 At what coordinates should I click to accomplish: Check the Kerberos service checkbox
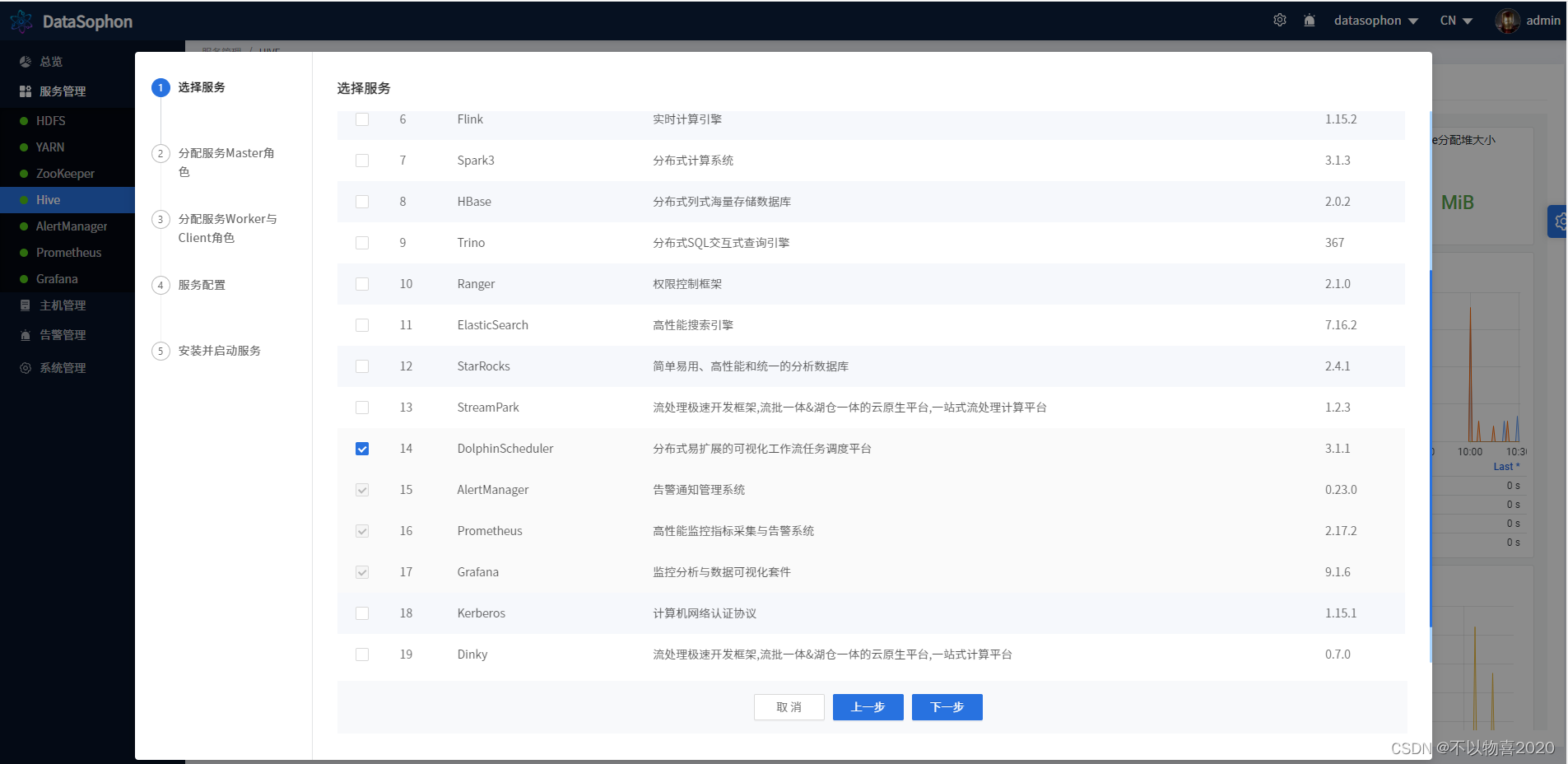click(x=362, y=613)
